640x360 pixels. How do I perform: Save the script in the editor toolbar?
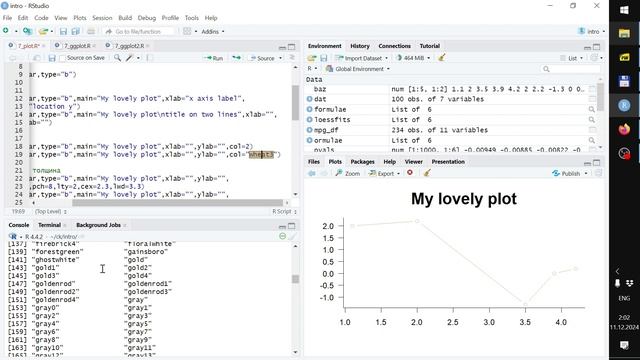[x=52, y=58]
